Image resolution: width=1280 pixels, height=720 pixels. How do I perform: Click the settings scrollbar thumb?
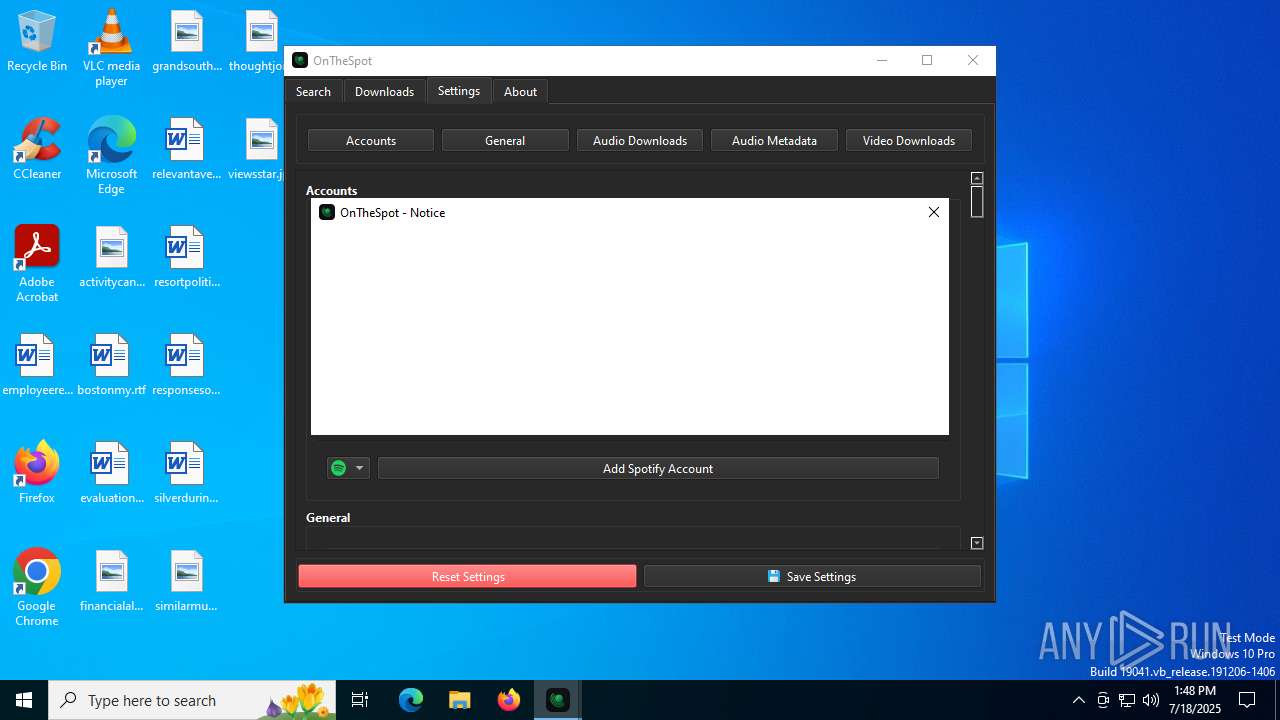(x=977, y=202)
